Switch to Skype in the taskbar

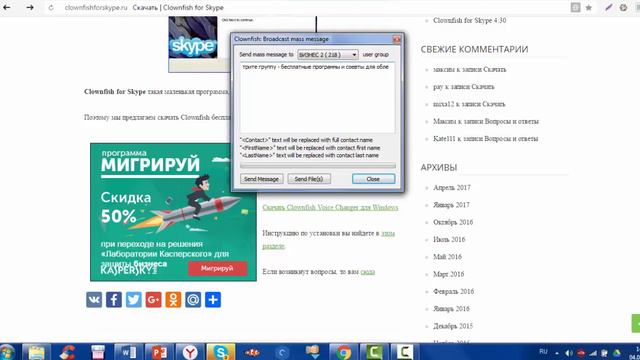click(x=220, y=352)
